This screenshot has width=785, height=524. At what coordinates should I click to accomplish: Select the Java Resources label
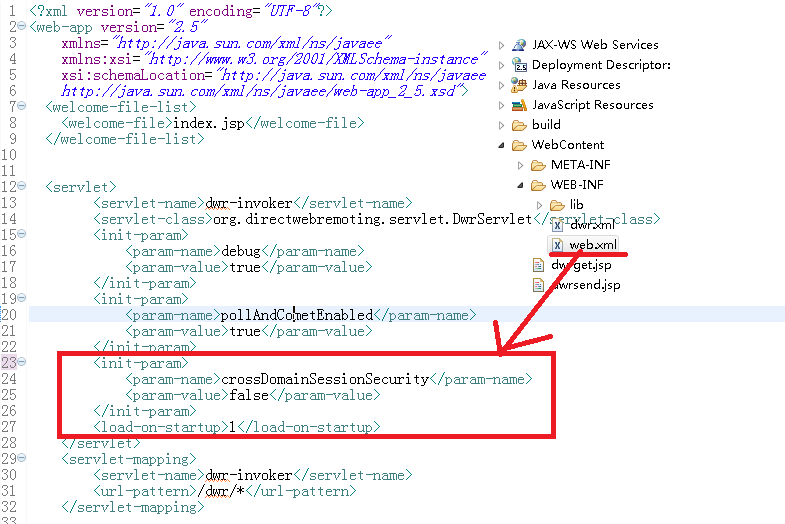tap(576, 85)
